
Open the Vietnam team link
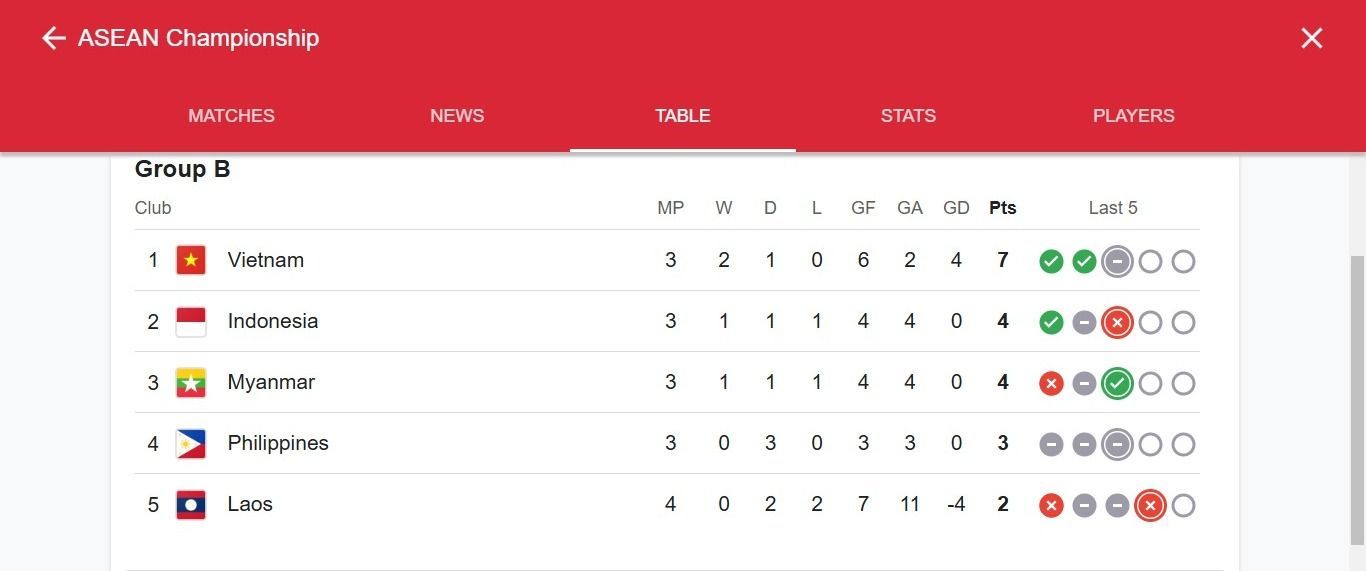266,260
